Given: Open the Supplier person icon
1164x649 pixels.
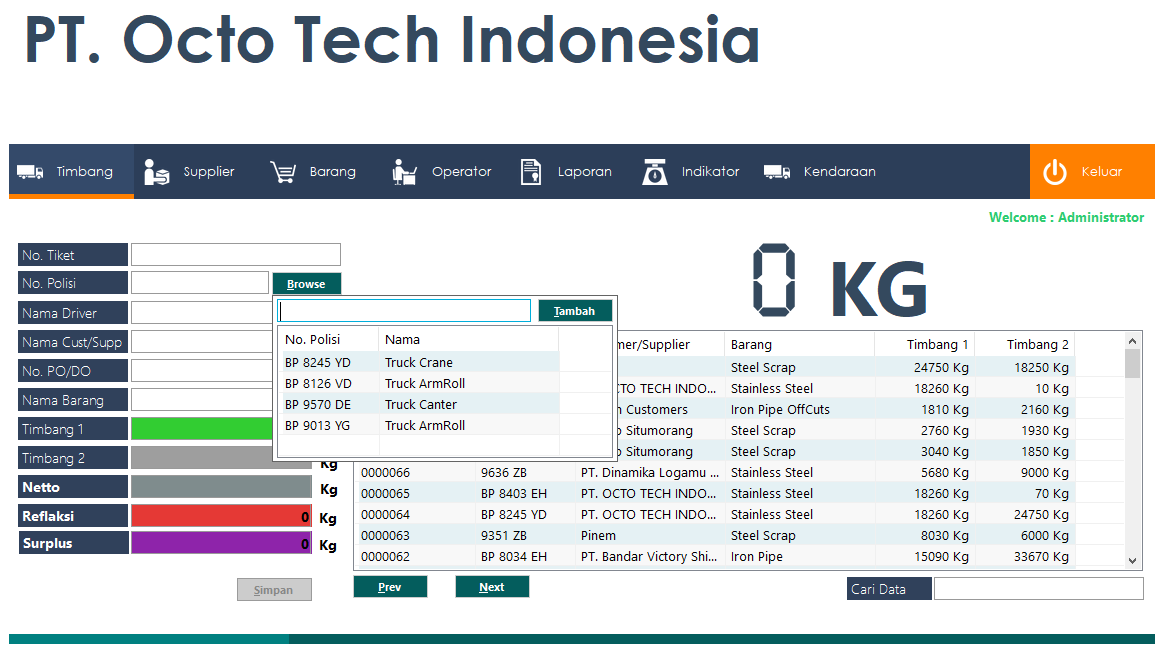Looking at the screenshot, I should click(157, 172).
